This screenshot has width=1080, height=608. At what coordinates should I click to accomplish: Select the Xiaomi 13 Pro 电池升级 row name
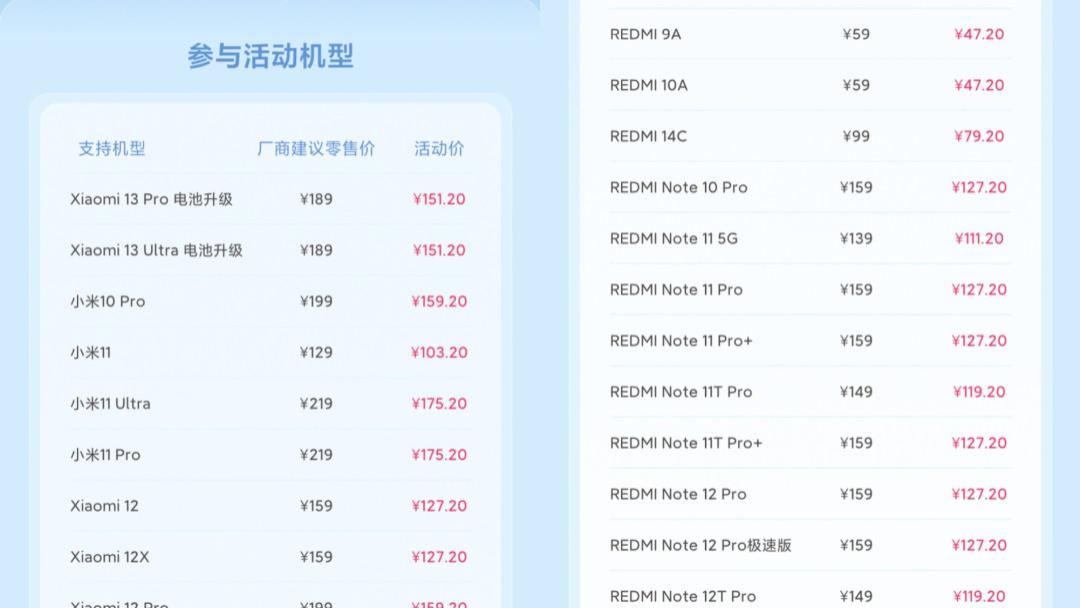coord(152,199)
